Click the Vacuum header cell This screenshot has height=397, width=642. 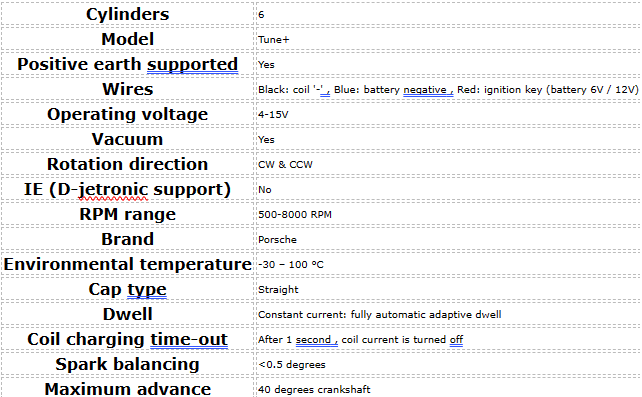(127, 139)
